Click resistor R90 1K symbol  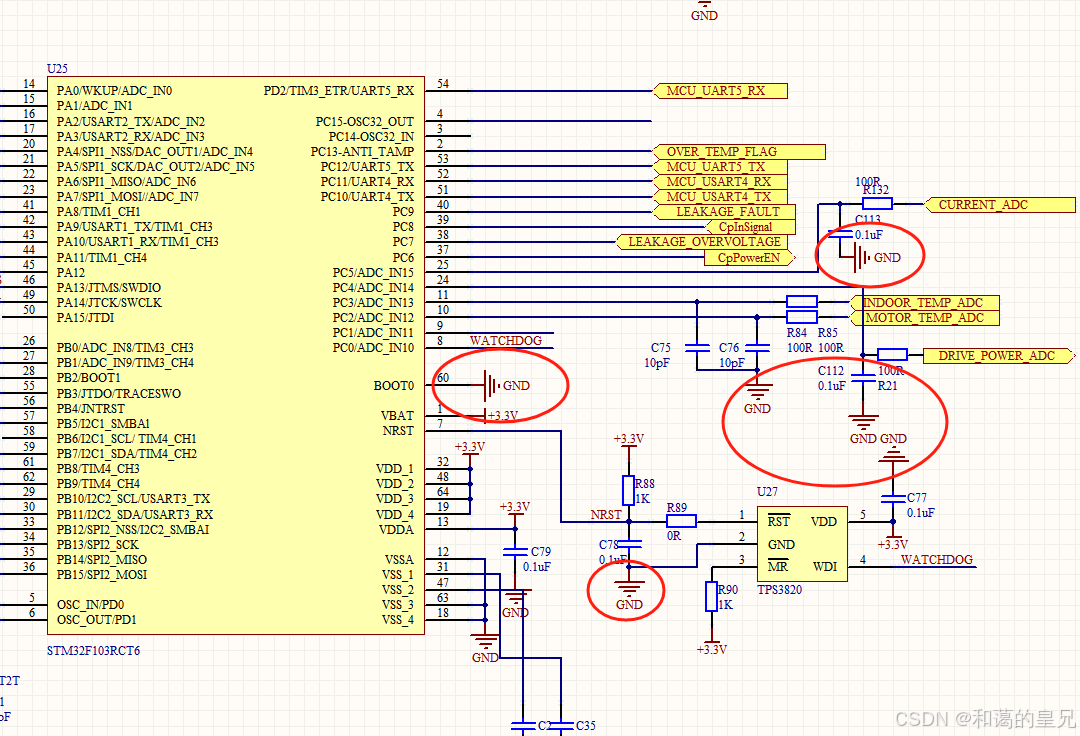[x=712, y=596]
